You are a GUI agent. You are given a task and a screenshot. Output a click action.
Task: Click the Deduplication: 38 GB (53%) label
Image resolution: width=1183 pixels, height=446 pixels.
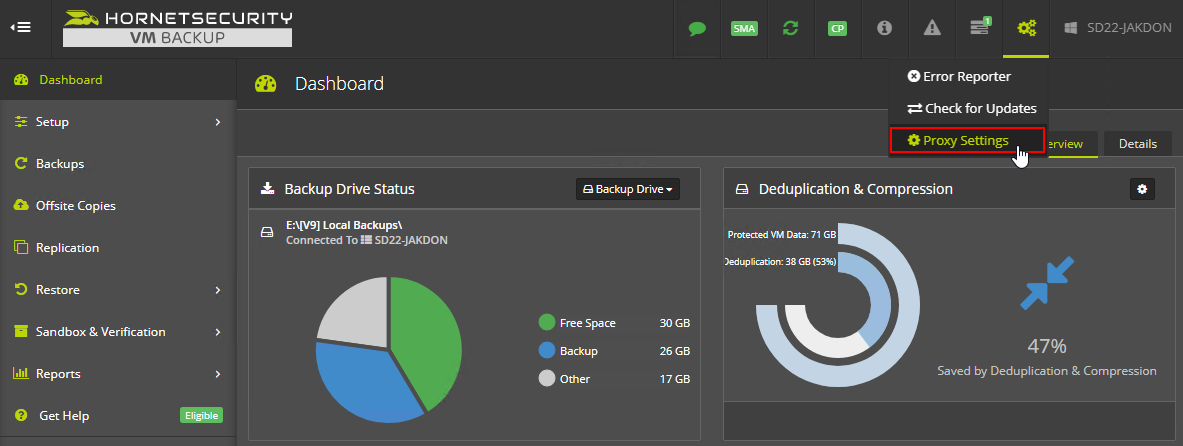(780, 262)
